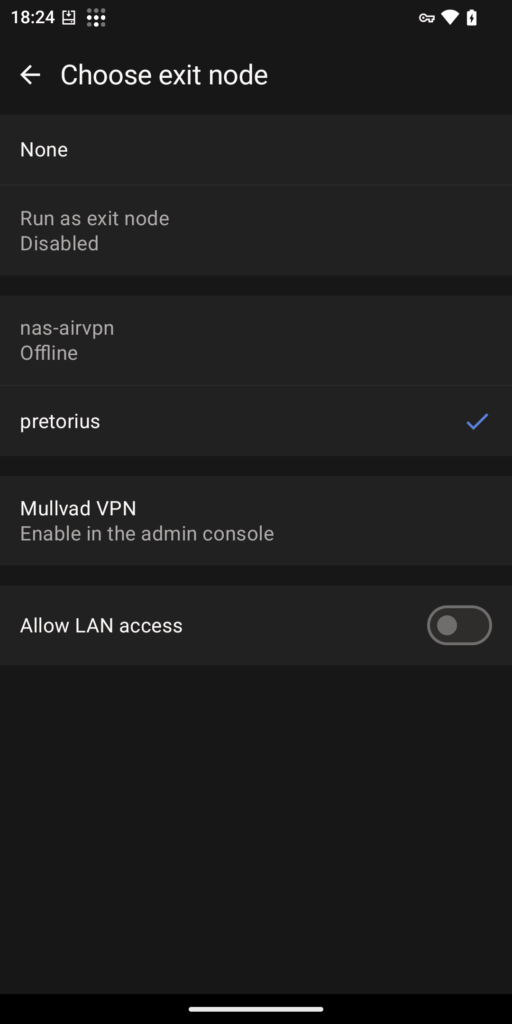Image resolution: width=512 pixels, height=1024 pixels.
Task: Click the Enable in the admin console text
Action: pos(147,534)
